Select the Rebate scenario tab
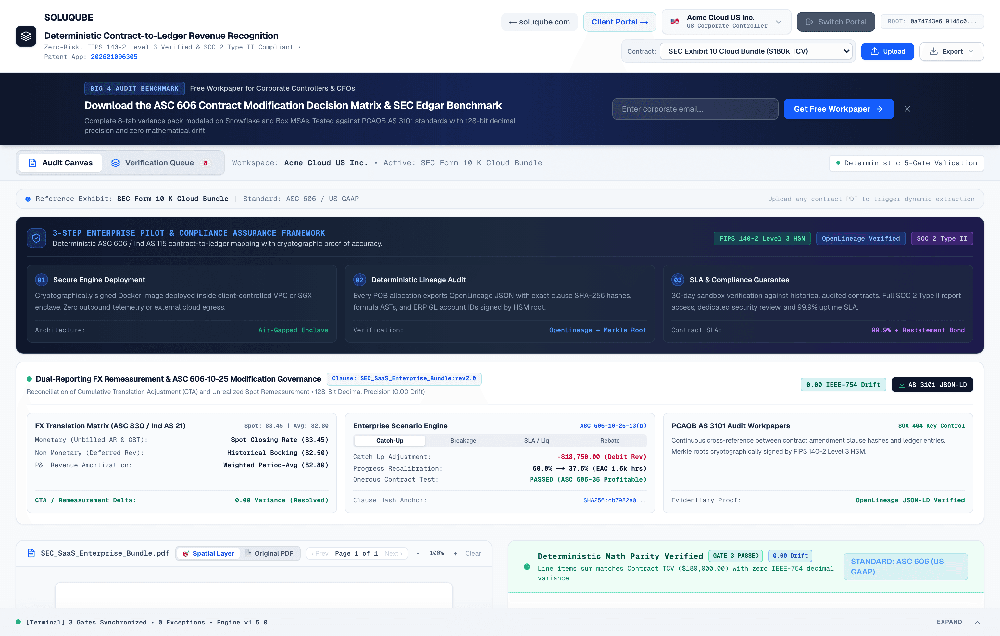 click(610, 441)
